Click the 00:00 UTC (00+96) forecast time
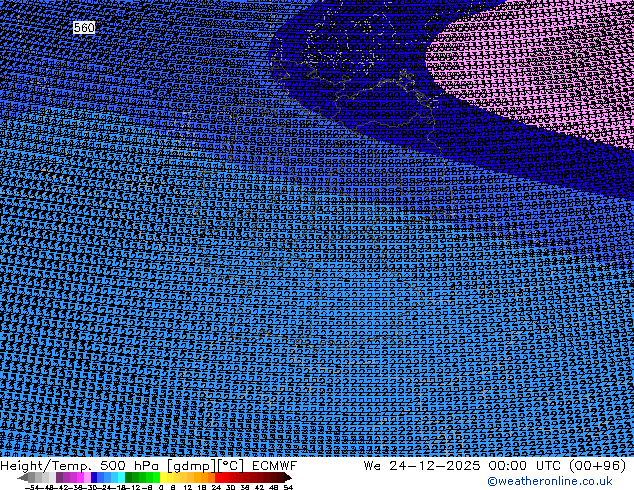The height and width of the screenshot is (490, 634). [x=557, y=466]
